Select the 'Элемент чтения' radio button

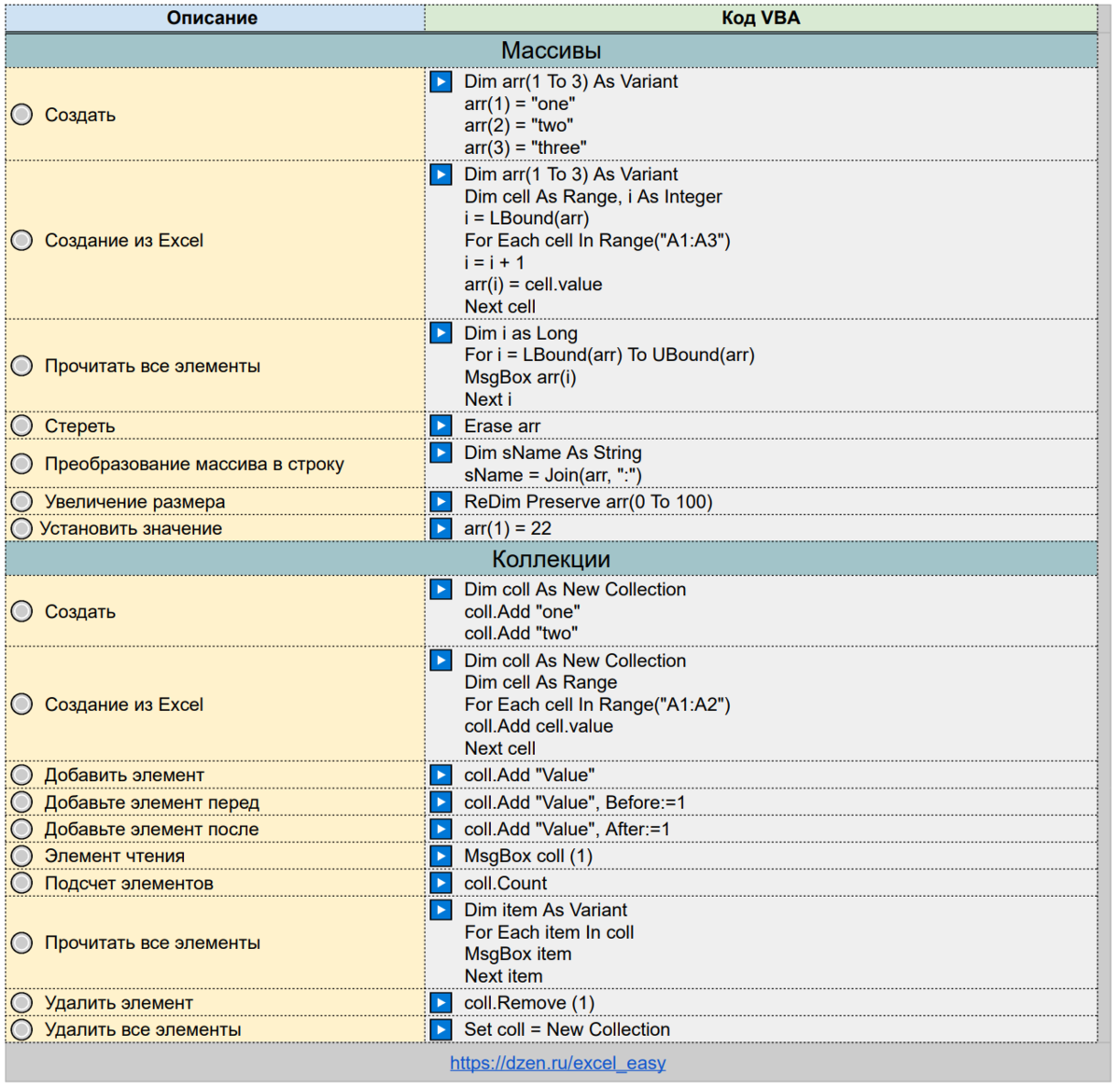pyautogui.click(x=21, y=856)
